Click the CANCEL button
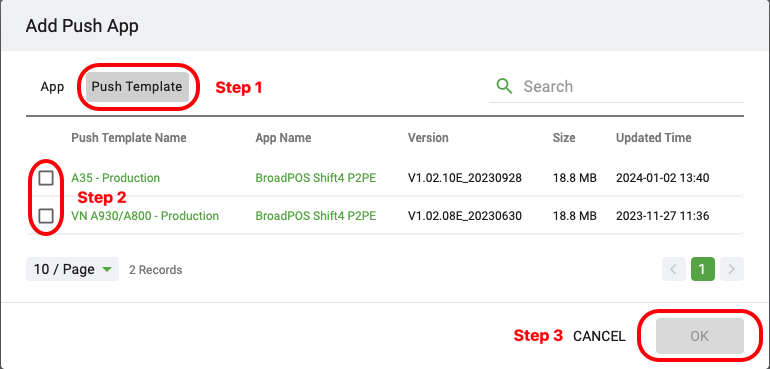This screenshot has height=369, width=770. pyautogui.click(x=600, y=336)
